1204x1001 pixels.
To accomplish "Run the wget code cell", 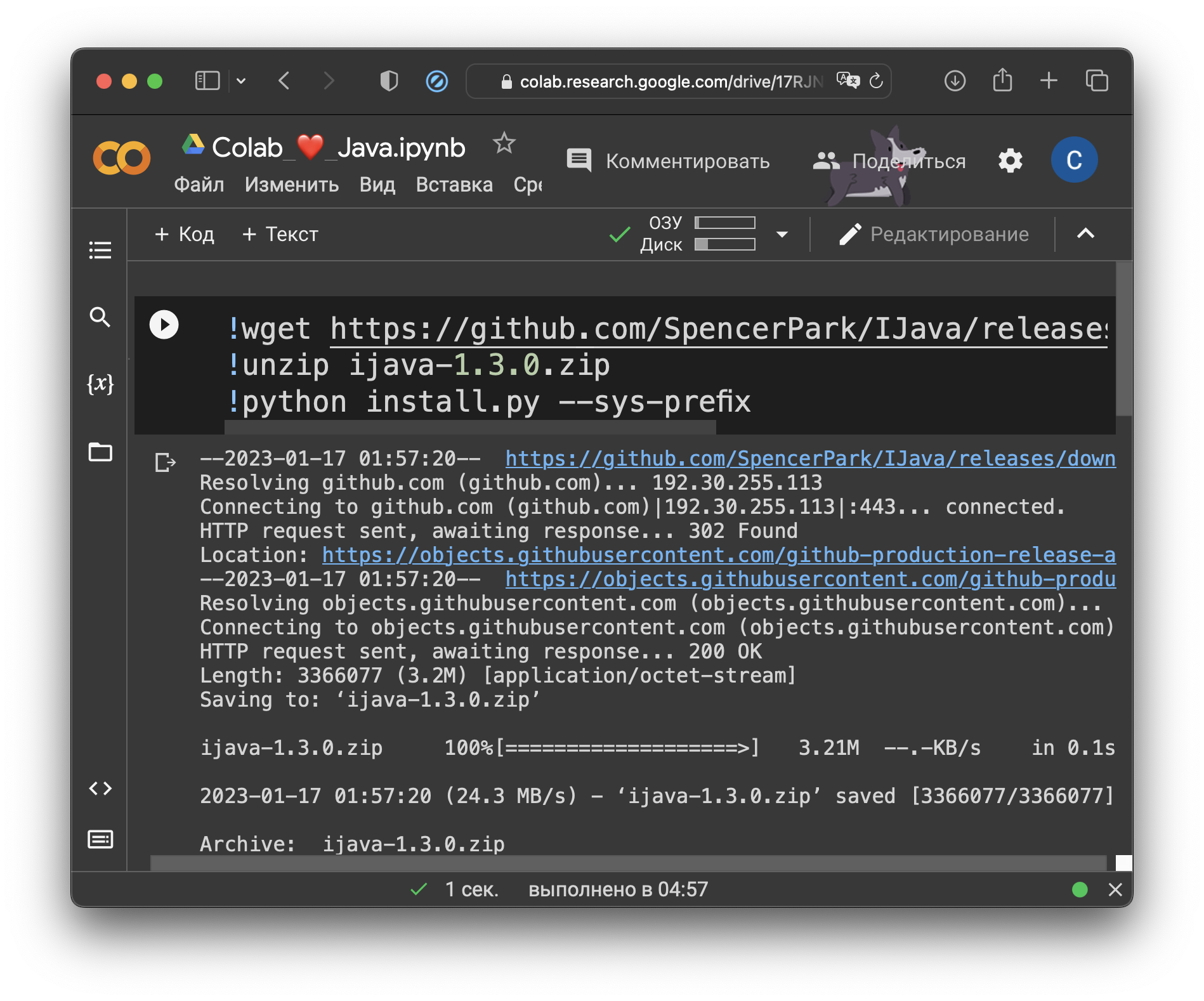I will [164, 325].
